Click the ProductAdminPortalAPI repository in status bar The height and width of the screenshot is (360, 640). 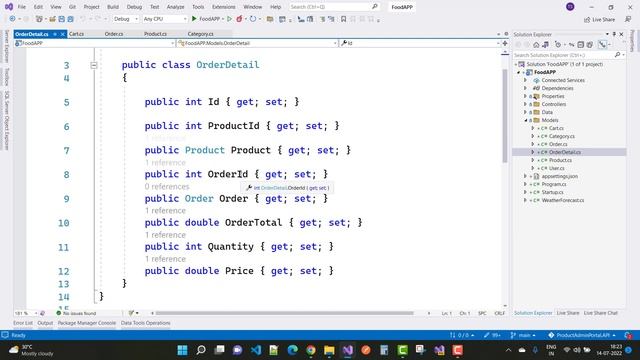[582, 335]
